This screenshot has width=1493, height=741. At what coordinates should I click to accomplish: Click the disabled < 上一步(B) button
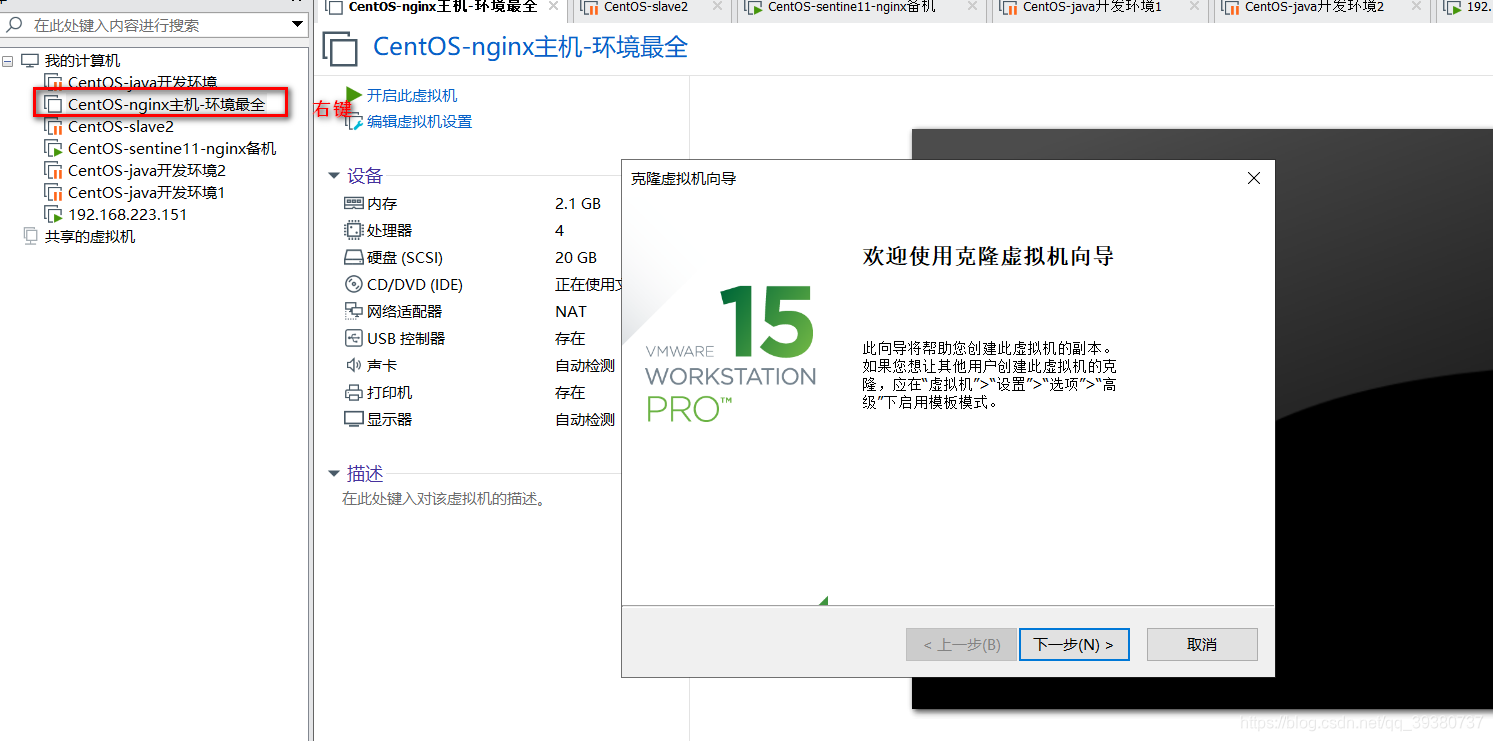[x=961, y=645]
